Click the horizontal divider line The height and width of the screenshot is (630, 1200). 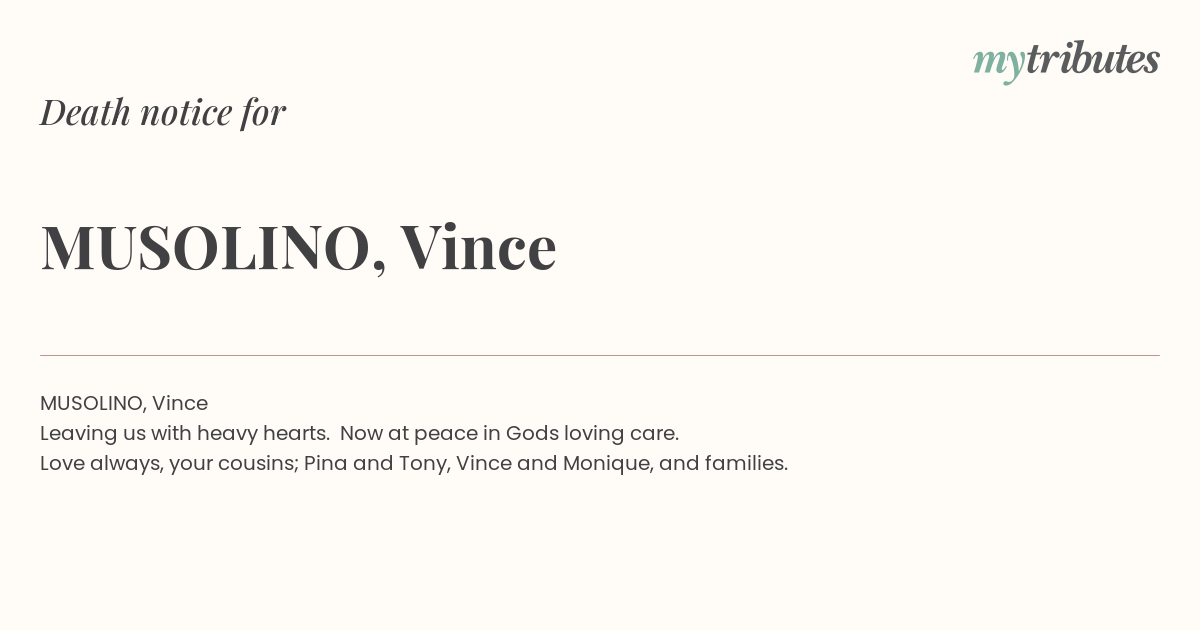pyautogui.click(x=600, y=355)
